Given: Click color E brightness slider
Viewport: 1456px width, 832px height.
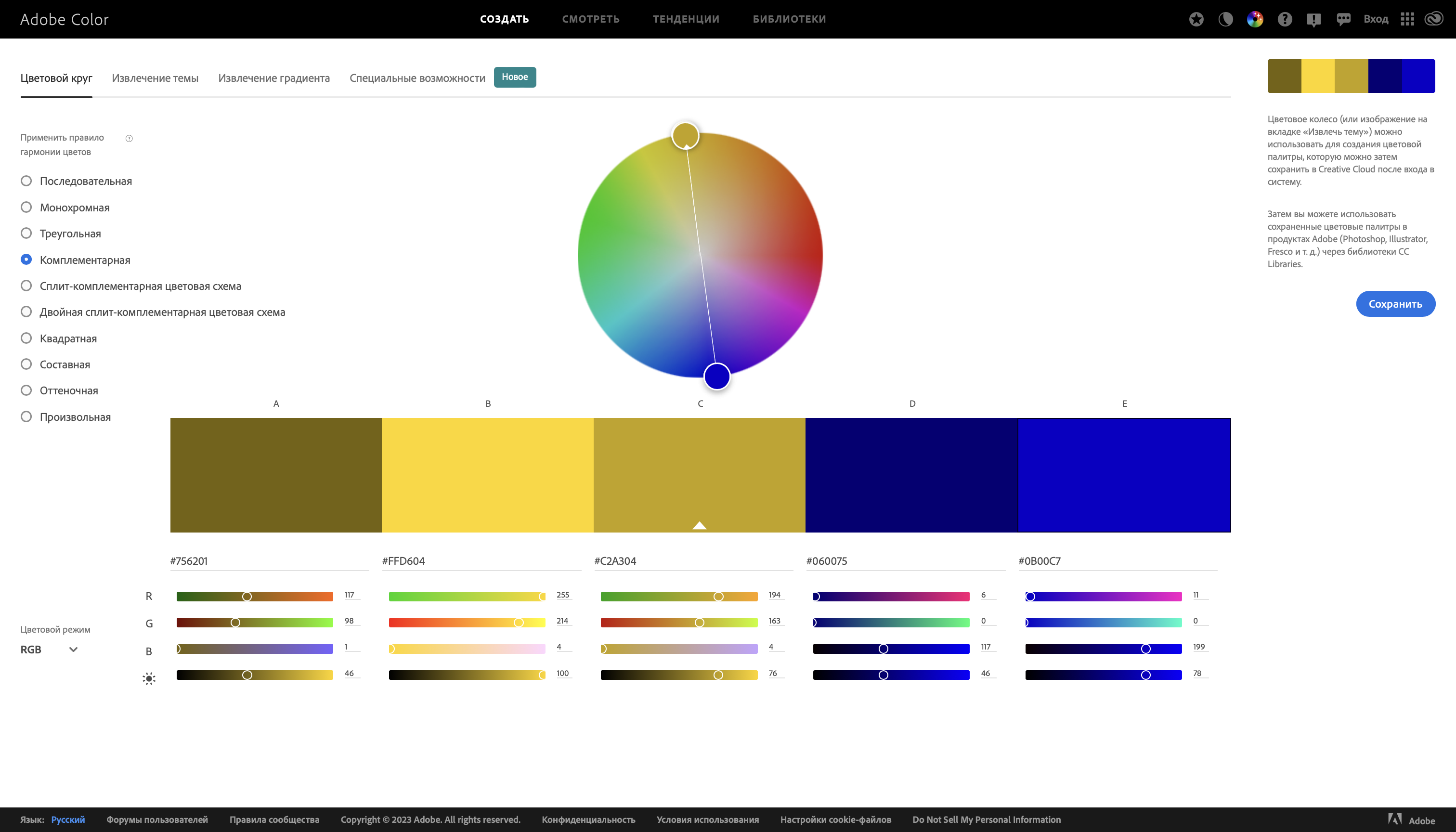Looking at the screenshot, I should point(1104,675).
